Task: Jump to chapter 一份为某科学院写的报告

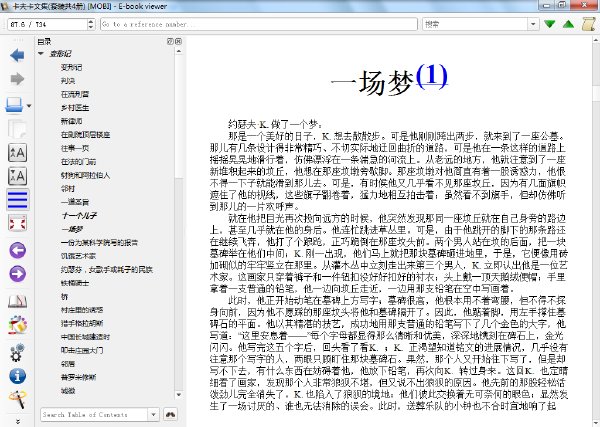Action: pos(99,243)
